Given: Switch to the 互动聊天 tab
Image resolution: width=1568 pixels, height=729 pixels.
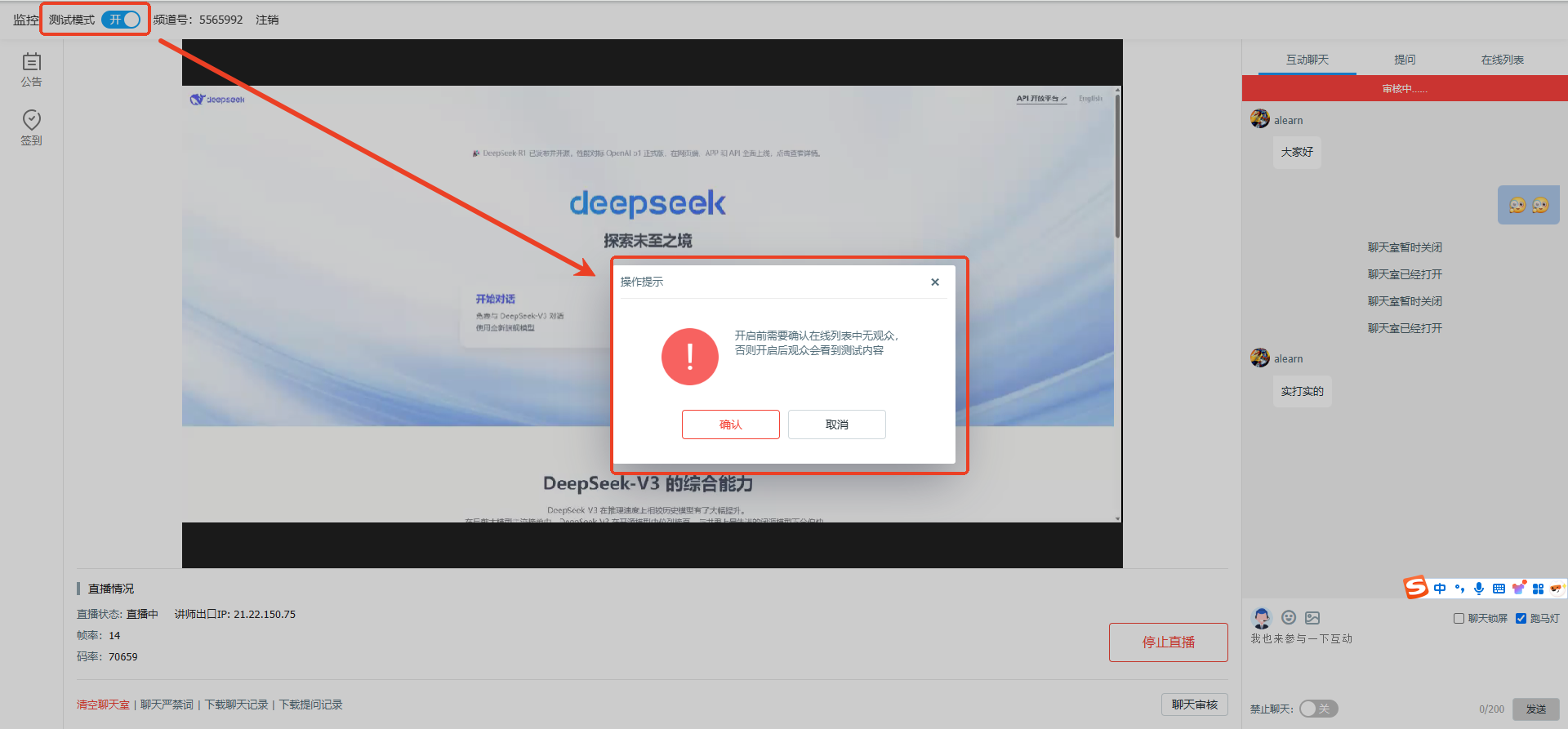Looking at the screenshot, I should pos(1307,60).
